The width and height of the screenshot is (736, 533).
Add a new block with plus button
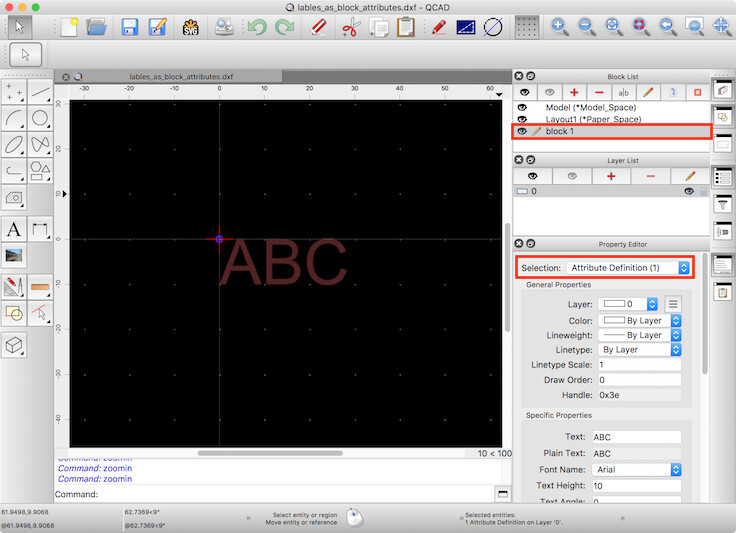[x=574, y=92]
